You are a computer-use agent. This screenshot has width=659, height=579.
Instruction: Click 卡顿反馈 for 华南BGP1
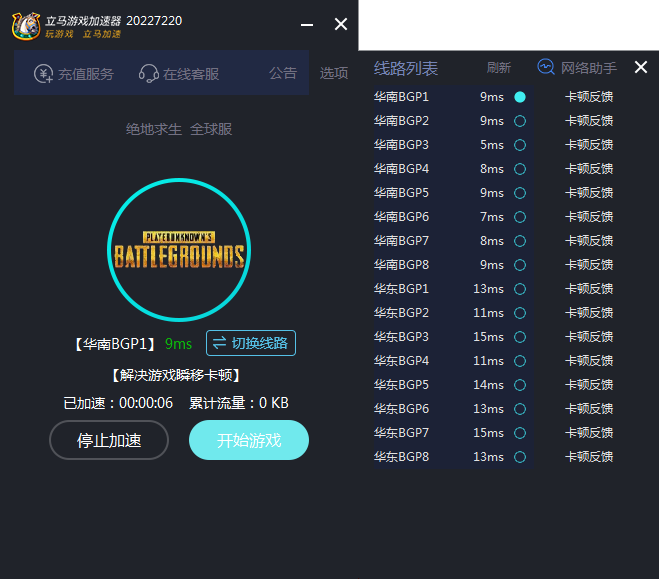tap(589, 97)
